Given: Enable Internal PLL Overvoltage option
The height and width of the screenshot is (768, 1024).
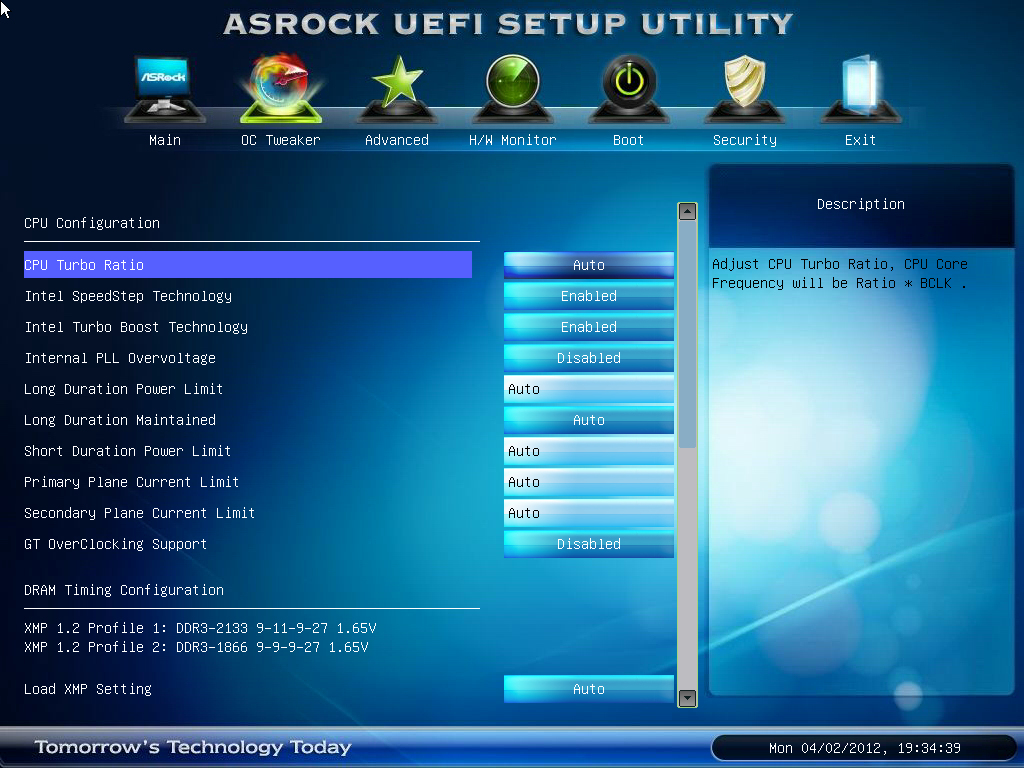Looking at the screenshot, I should pyautogui.click(x=588, y=358).
